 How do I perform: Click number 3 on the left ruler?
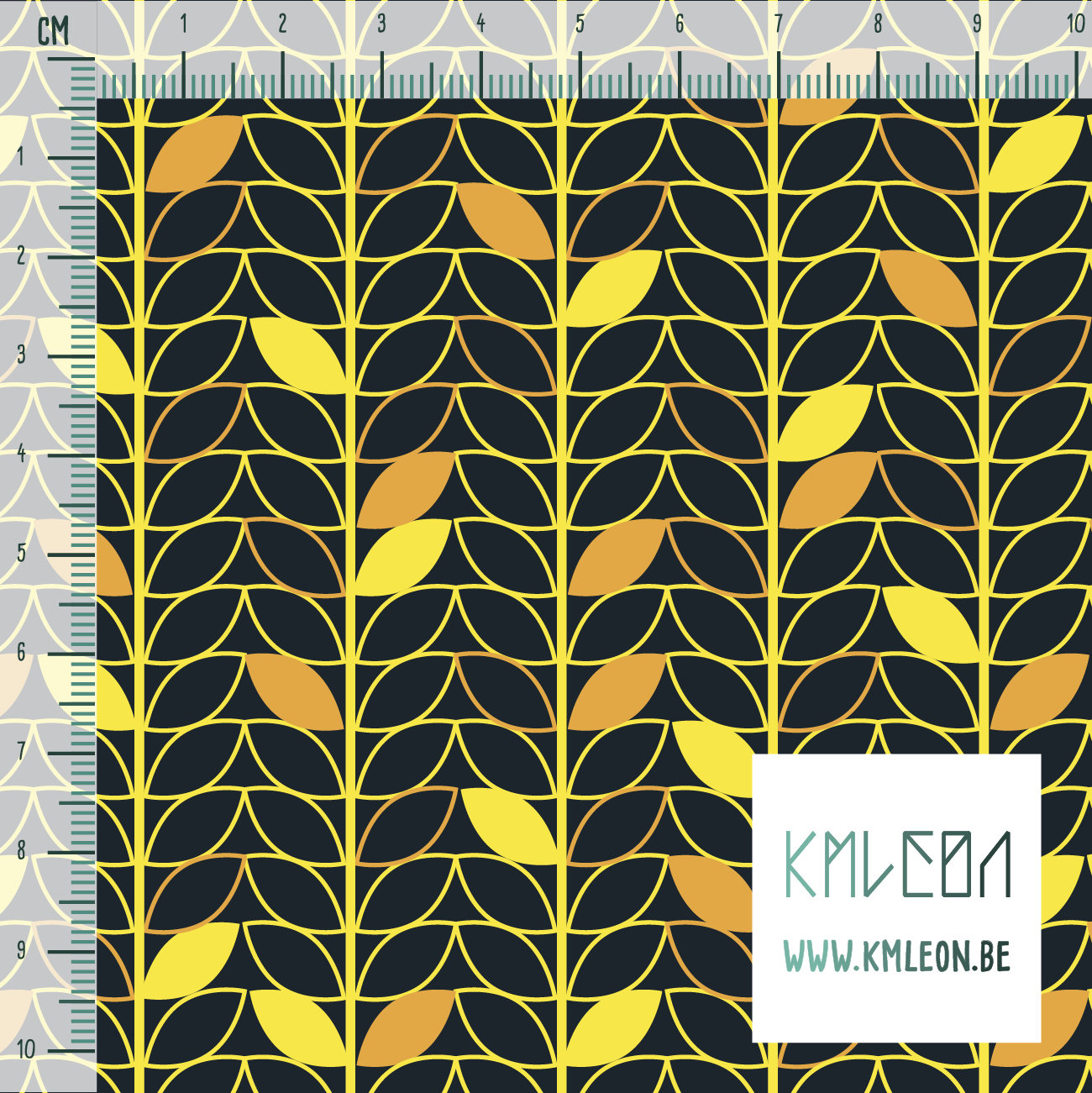[20, 354]
